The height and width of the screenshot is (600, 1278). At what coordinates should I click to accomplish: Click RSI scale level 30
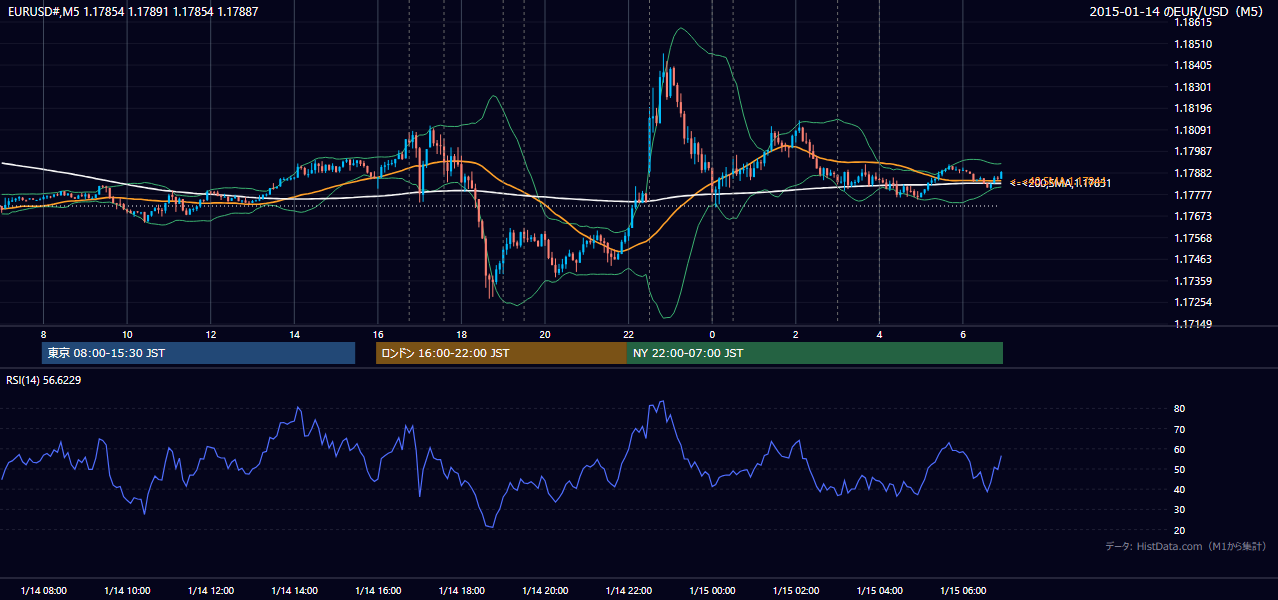(x=1180, y=509)
